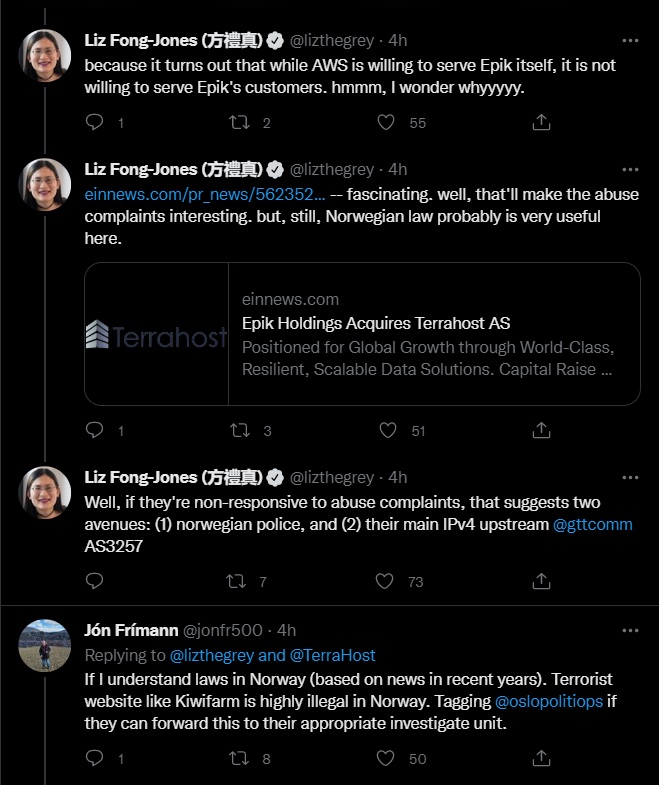Open the einnews.com/pr_news link
The height and width of the screenshot is (785, 659).
(205, 194)
